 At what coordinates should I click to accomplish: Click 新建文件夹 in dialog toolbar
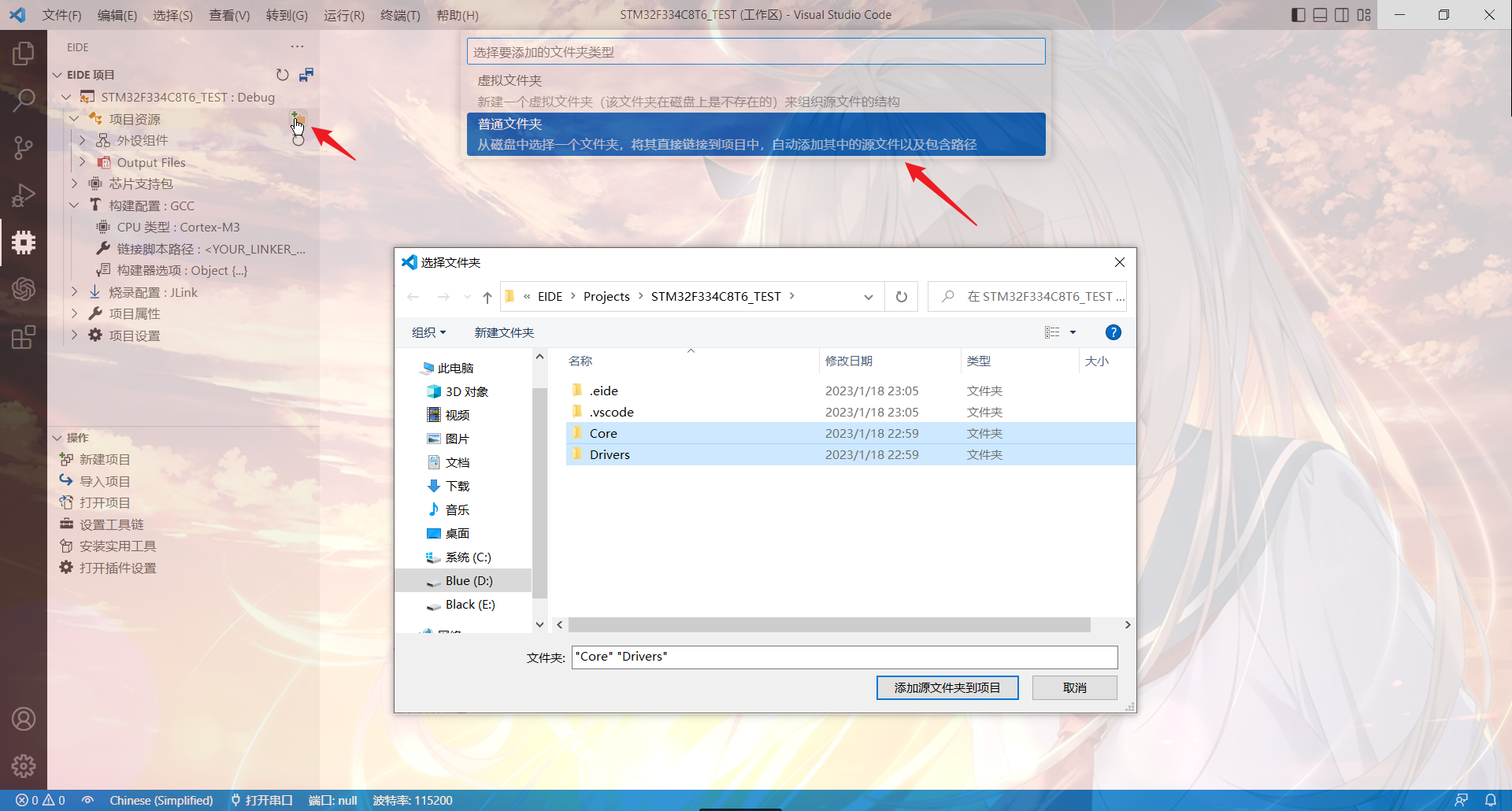pyautogui.click(x=504, y=332)
